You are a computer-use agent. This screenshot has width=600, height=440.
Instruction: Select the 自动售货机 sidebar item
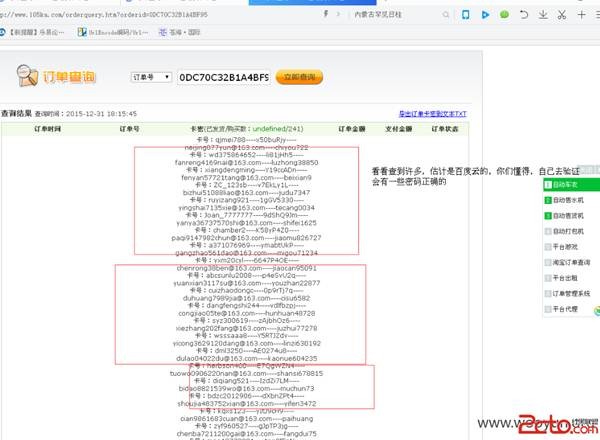(568, 215)
